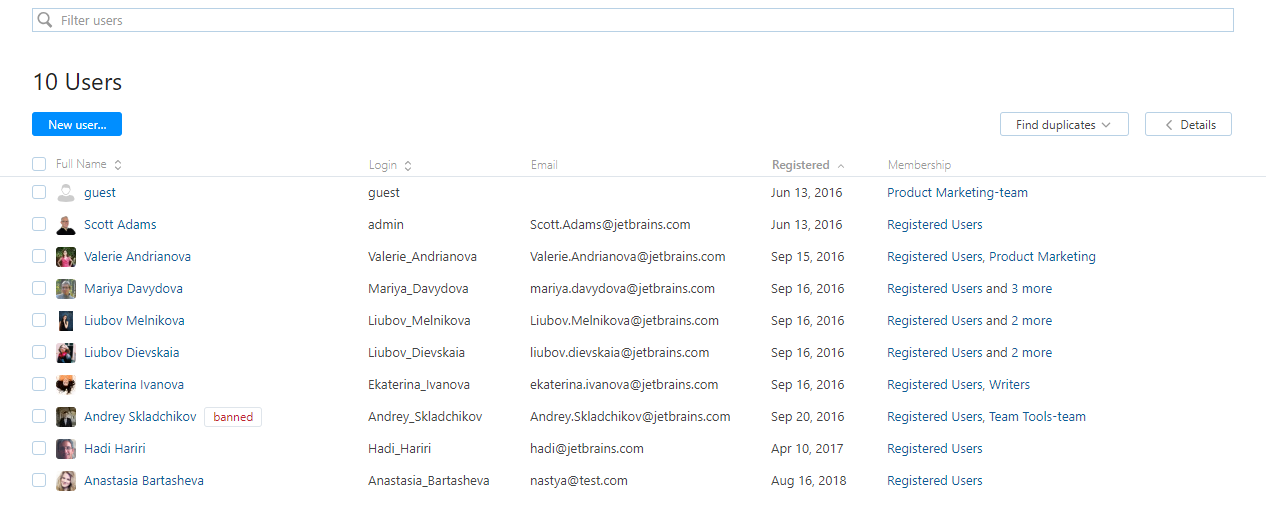Toggle the select-all checkbox in header

pyautogui.click(x=39, y=164)
